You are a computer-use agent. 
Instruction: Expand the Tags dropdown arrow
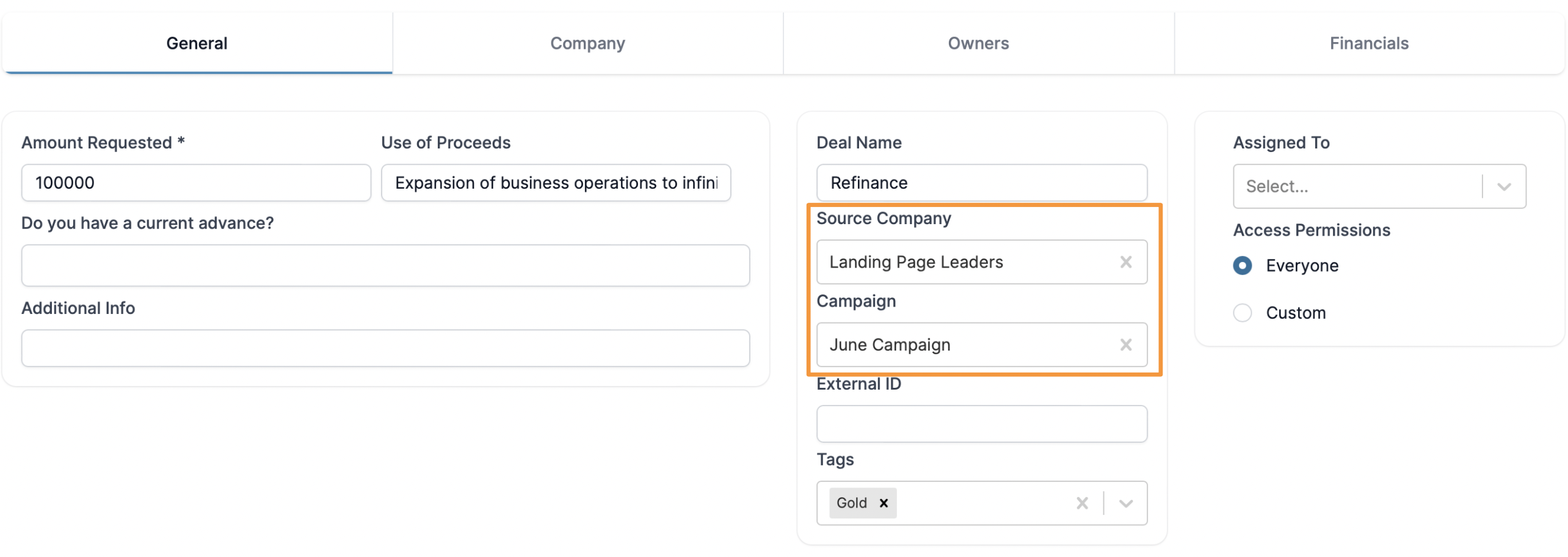pos(1125,503)
